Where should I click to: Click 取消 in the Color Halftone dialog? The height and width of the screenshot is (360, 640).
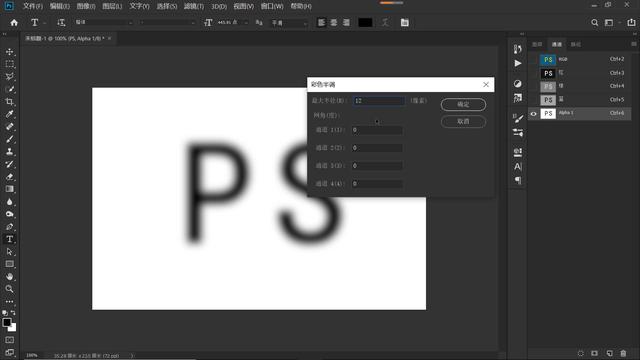pos(463,122)
